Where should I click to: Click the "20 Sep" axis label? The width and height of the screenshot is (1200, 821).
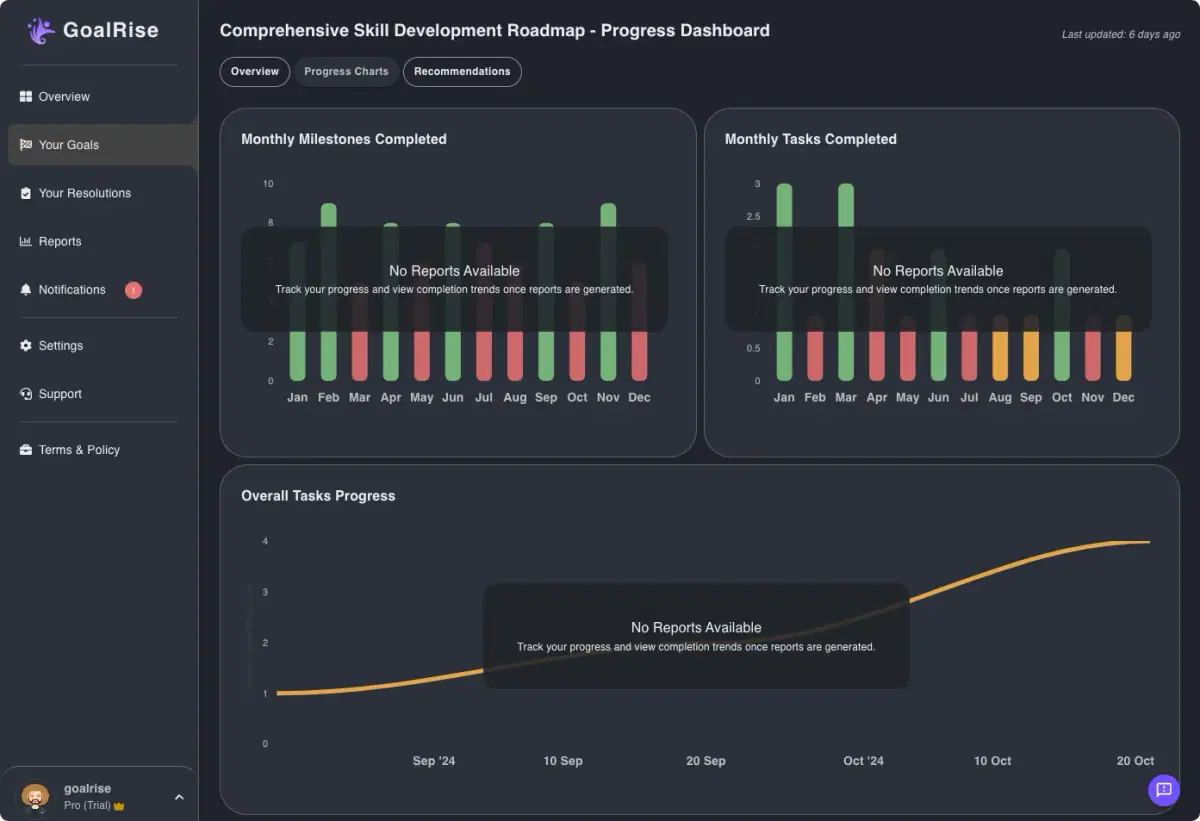pyautogui.click(x=706, y=761)
